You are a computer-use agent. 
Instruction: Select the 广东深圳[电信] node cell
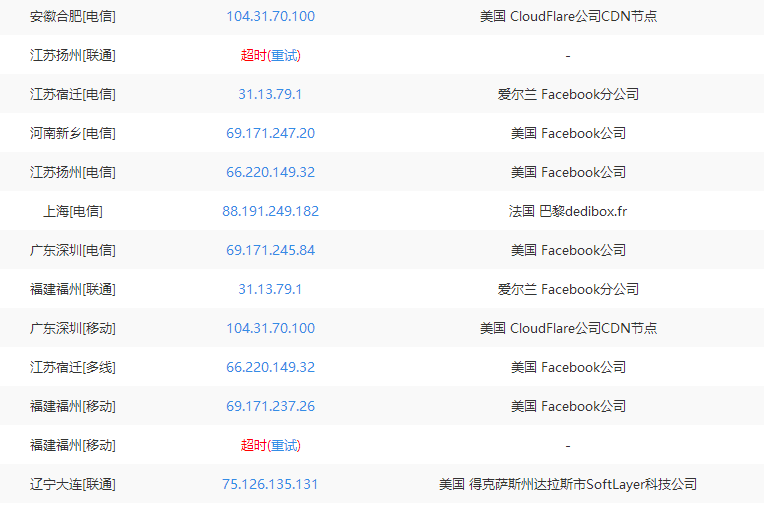point(73,250)
